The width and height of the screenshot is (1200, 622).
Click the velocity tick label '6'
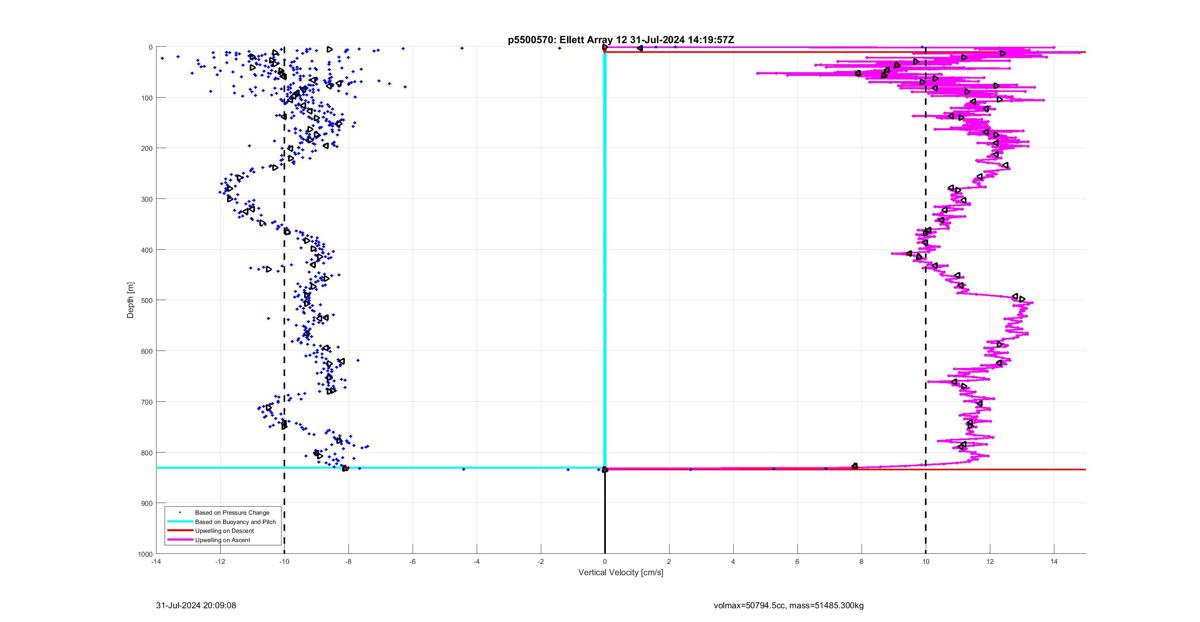pyautogui.click(x=797, y=562)
